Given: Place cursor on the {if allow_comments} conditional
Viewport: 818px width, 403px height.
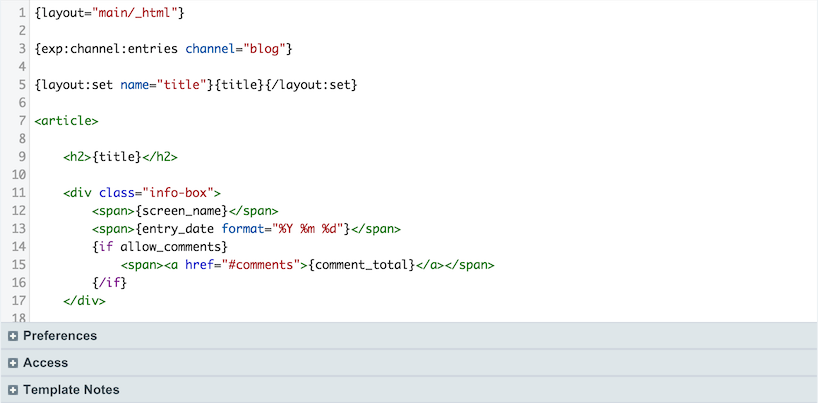Looking at the screenshot, I should pos(160,247).
